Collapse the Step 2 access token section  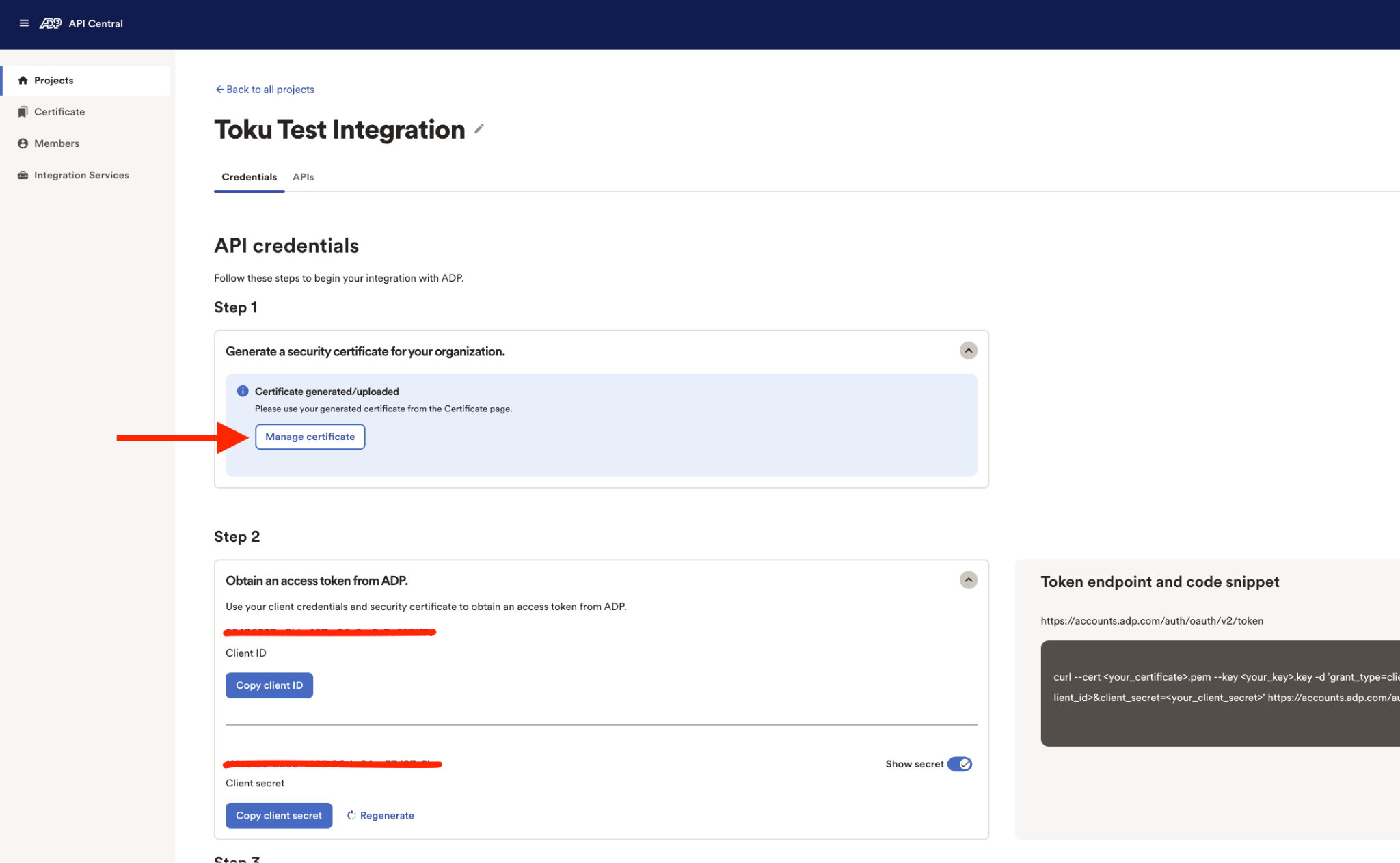968,580
